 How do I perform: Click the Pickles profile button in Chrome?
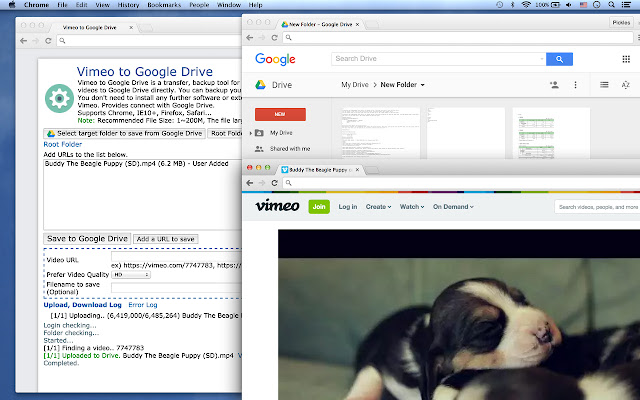(x=621, y=22)
